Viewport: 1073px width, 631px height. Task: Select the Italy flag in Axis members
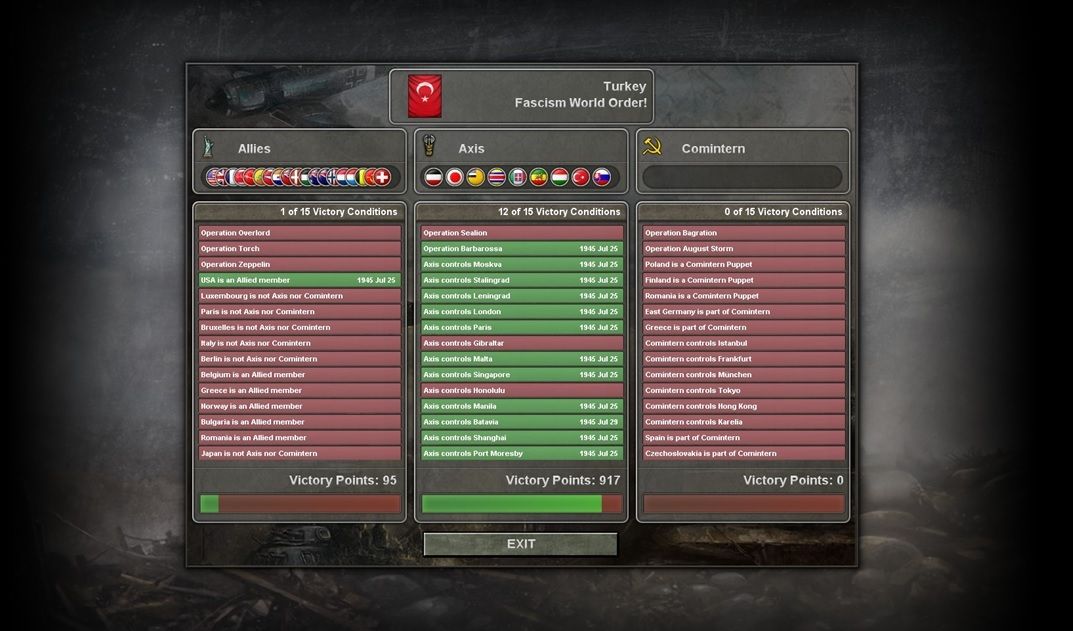pos(517,177)
